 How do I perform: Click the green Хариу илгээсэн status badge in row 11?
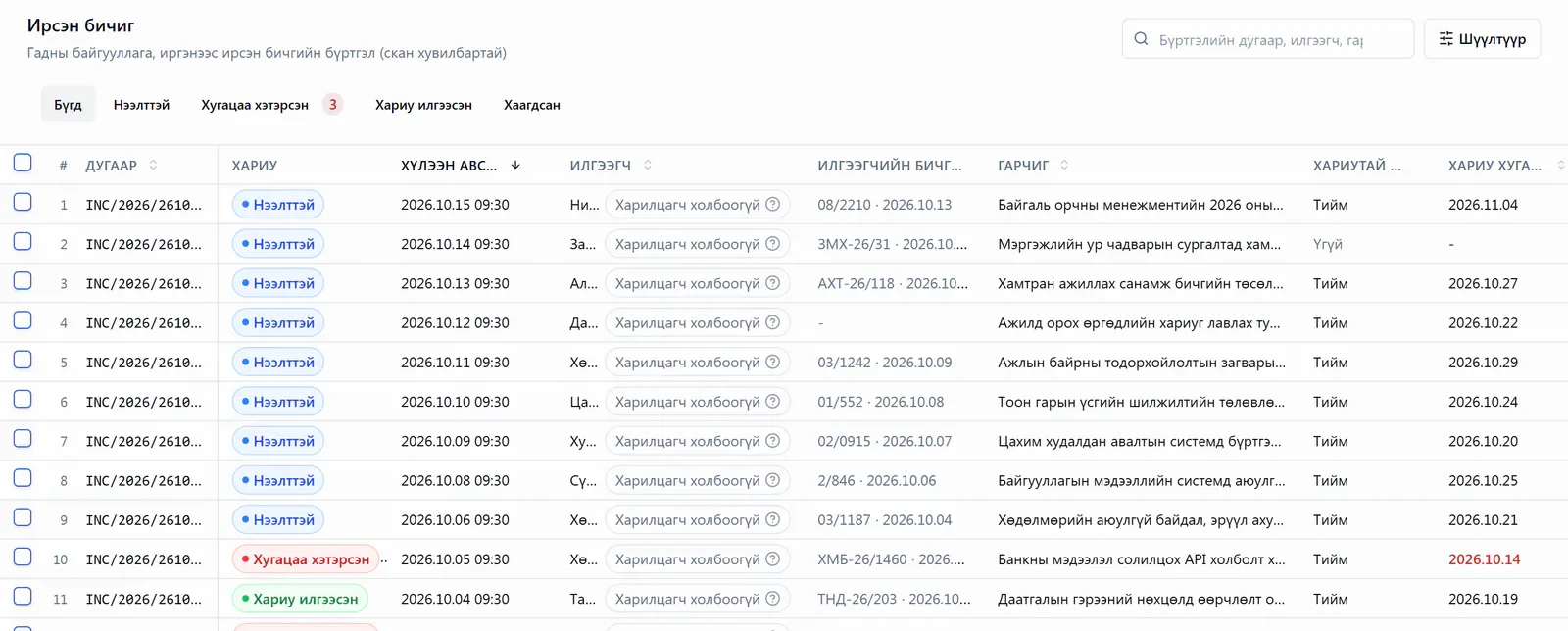point(300,599)
